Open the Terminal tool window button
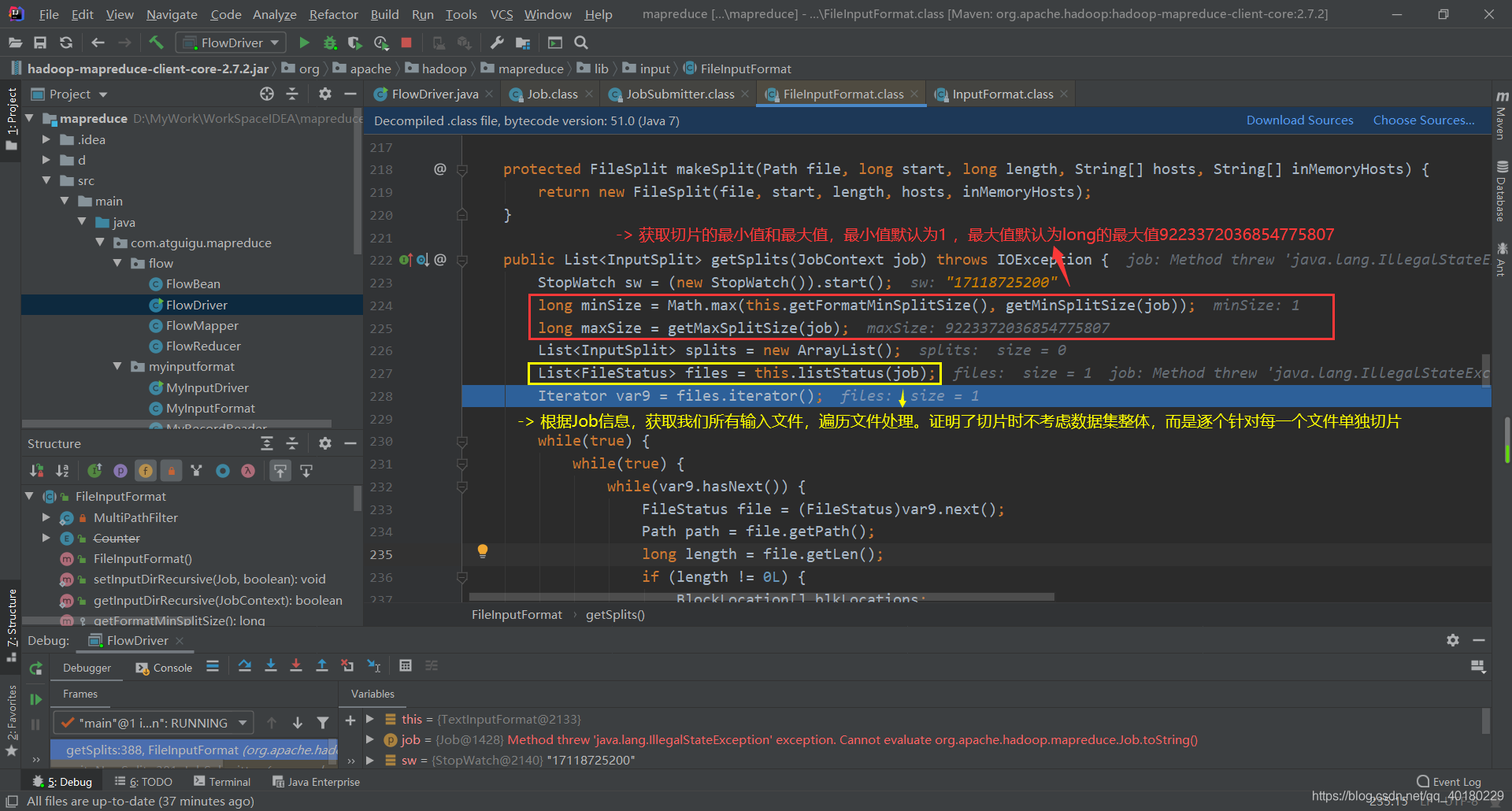 (222, 782)
